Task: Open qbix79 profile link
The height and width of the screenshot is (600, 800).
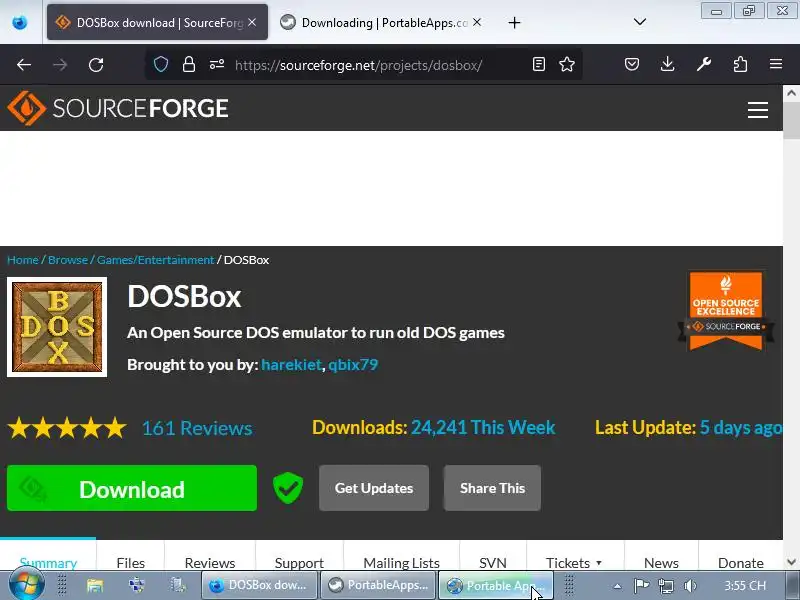Action: tap(353, 365)
